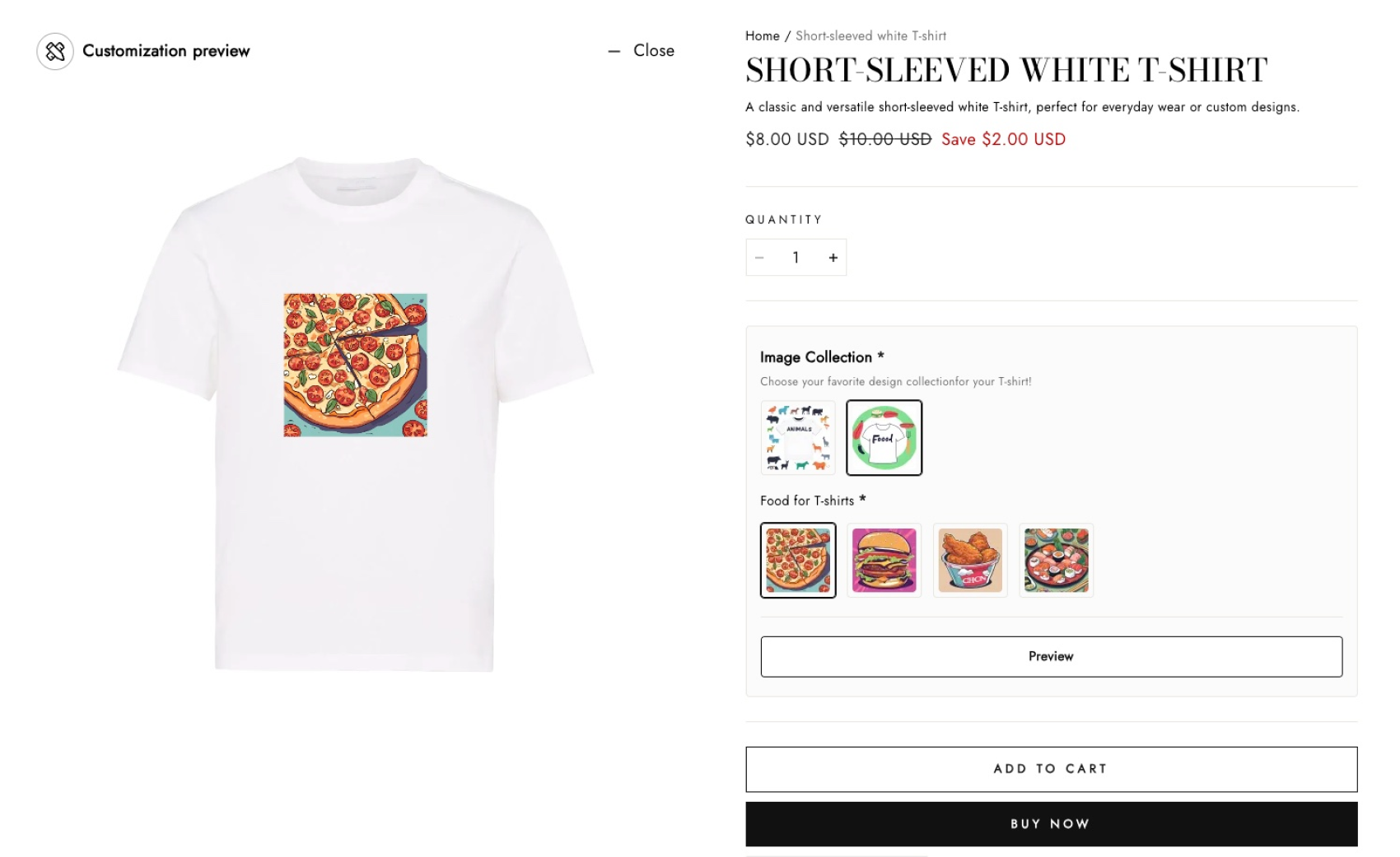Choose the fried chicken bucket design
Screen dimensions: 1400x857
pos(970,560)
